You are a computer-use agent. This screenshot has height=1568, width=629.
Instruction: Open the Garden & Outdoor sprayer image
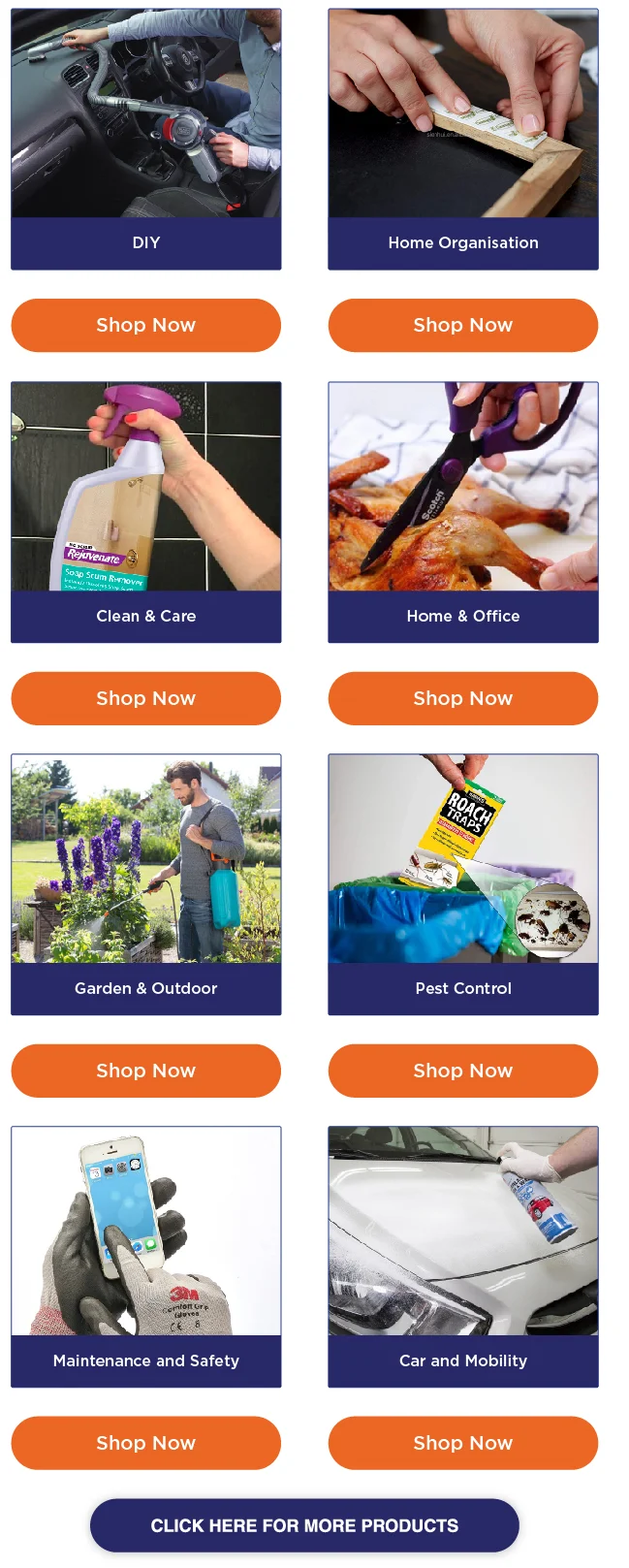pyautogui.click(x=146, y=859)
